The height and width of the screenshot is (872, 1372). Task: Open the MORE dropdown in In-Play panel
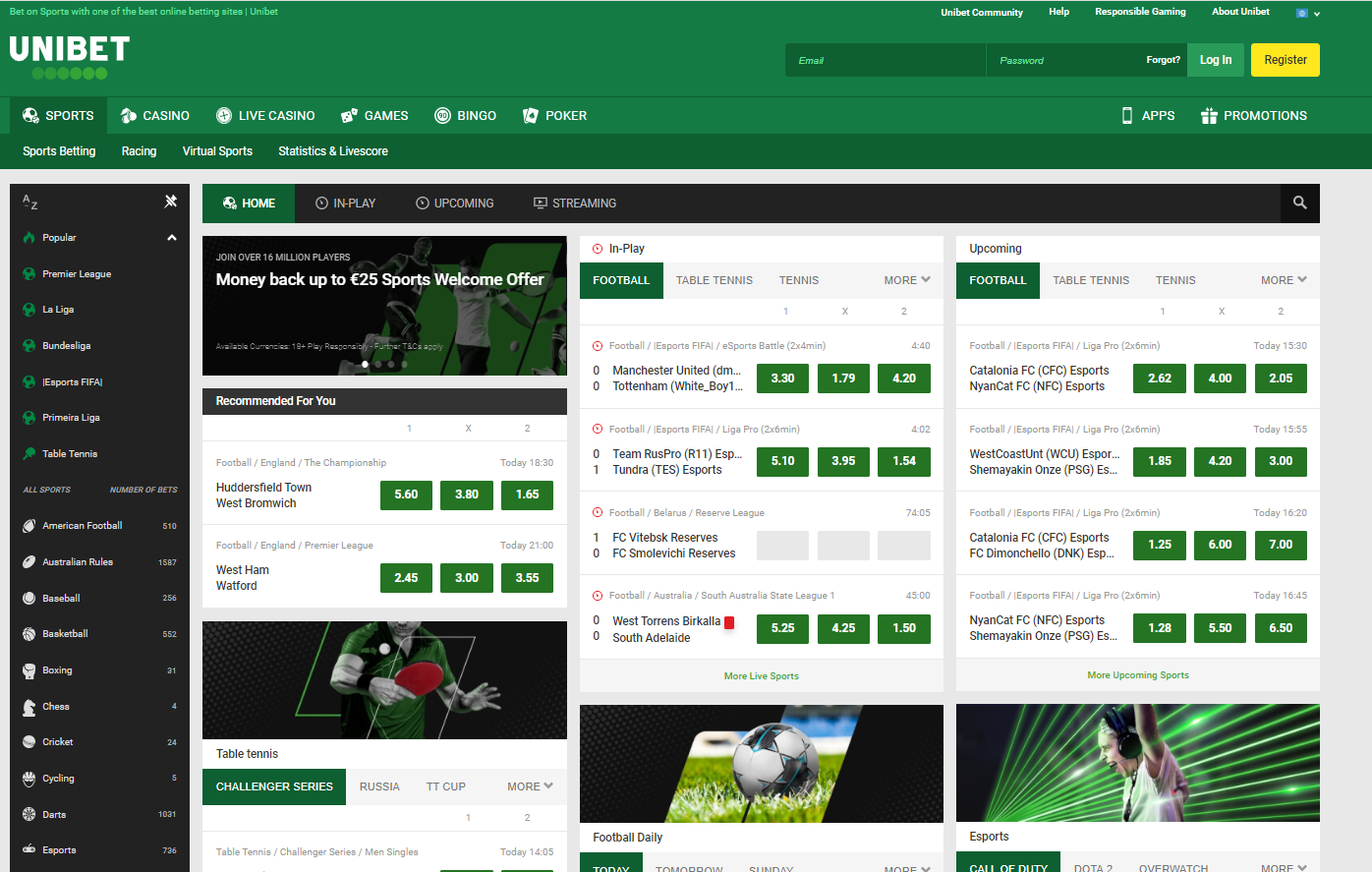[905, 280]
